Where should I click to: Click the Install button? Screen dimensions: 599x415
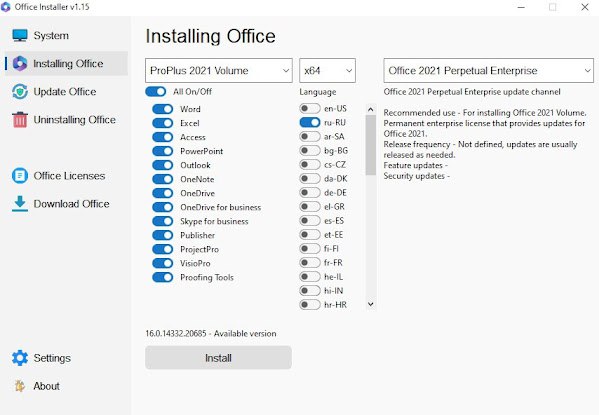point(219,358)
